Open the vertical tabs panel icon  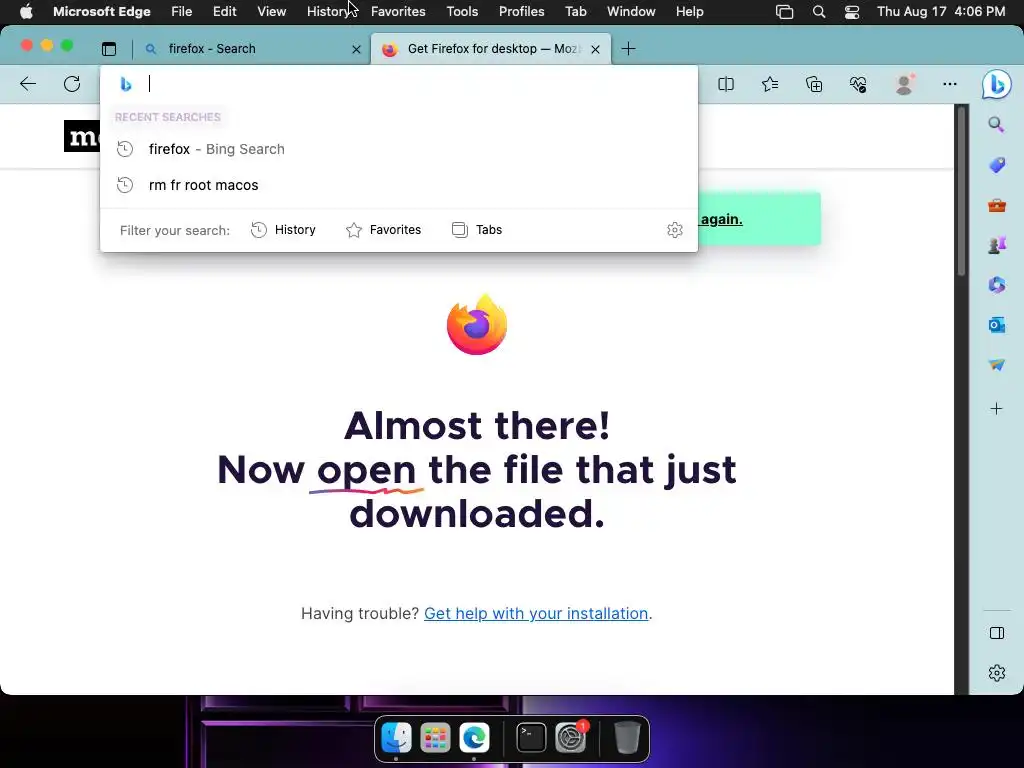coord(109,49)
